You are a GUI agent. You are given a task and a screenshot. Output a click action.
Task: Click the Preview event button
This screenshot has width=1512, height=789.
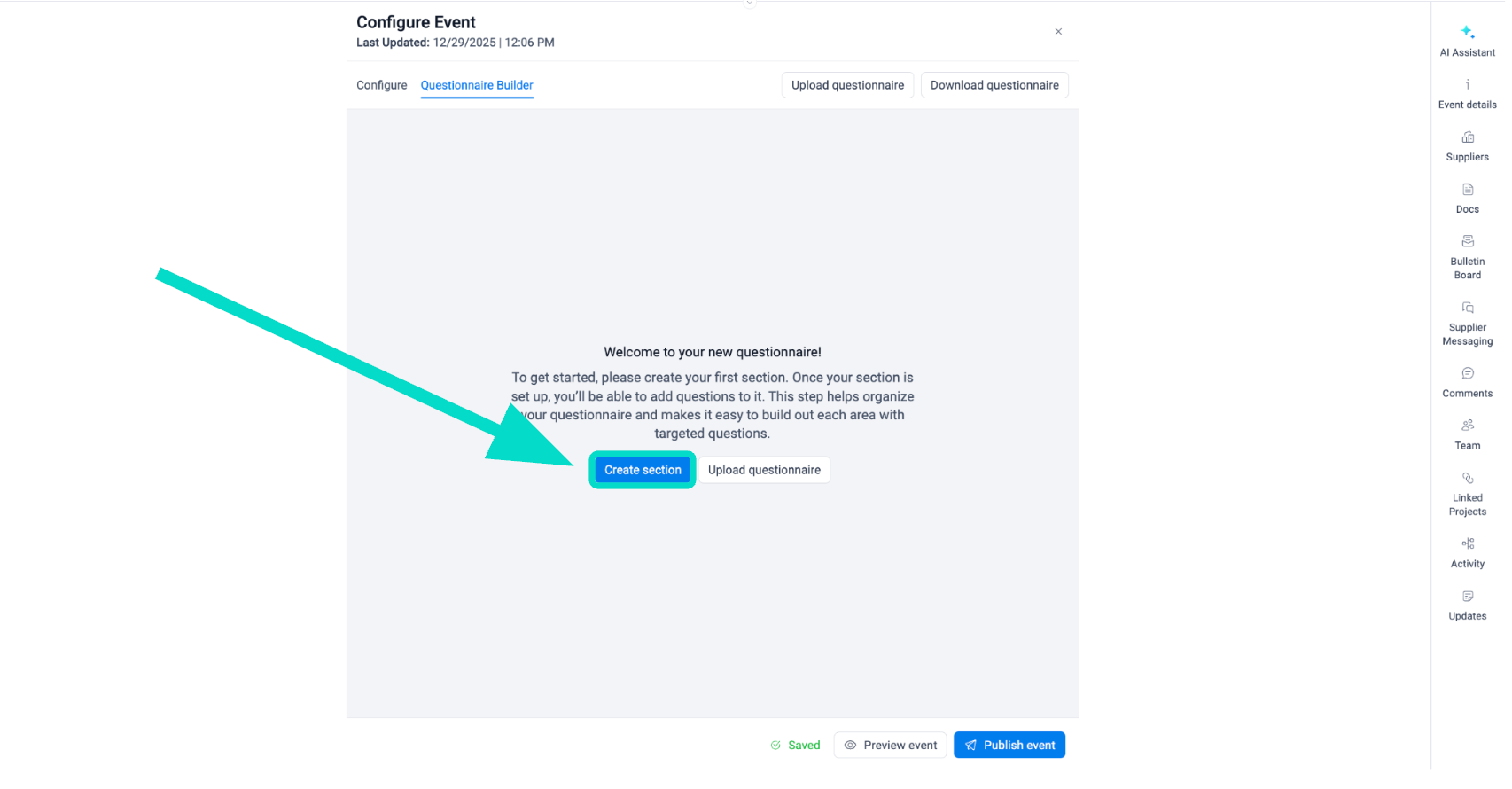[890, 745]
